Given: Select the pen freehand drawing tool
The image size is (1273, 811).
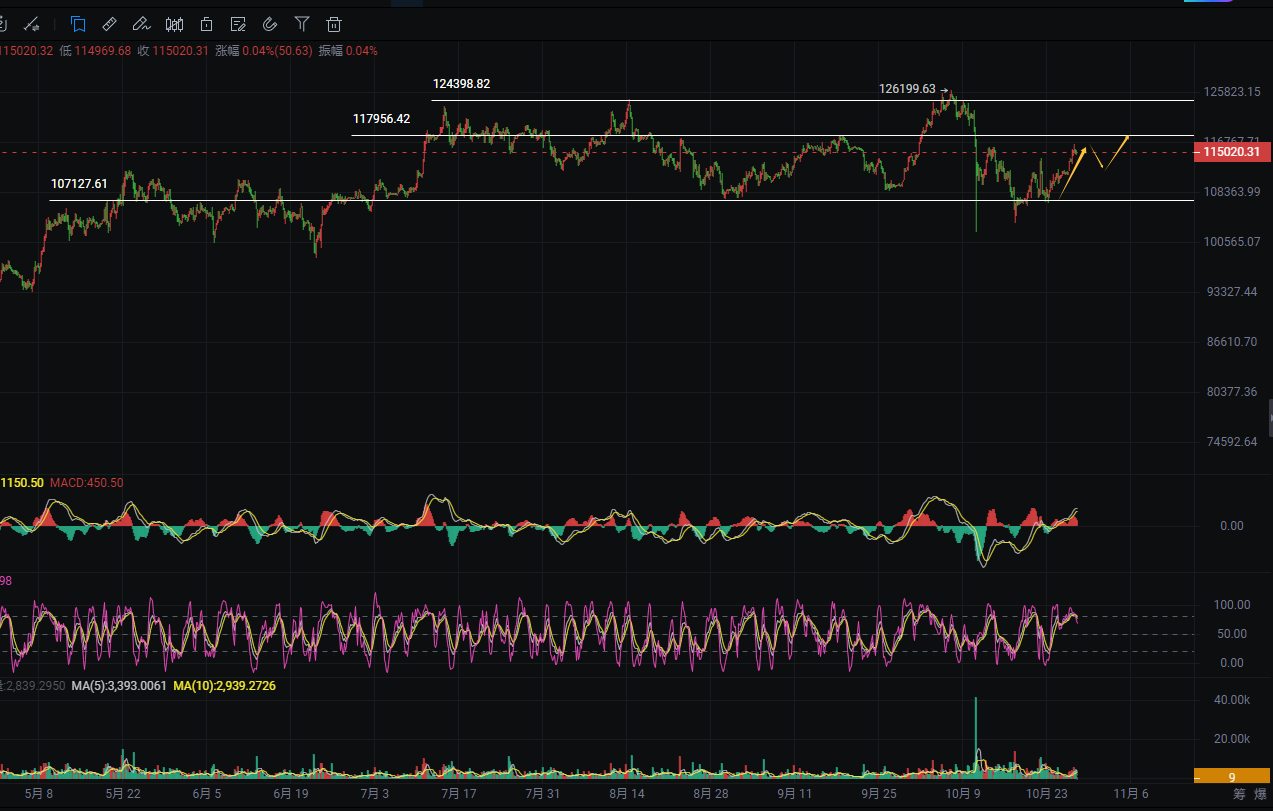Looking at the screenshot, I should [142, 23].
